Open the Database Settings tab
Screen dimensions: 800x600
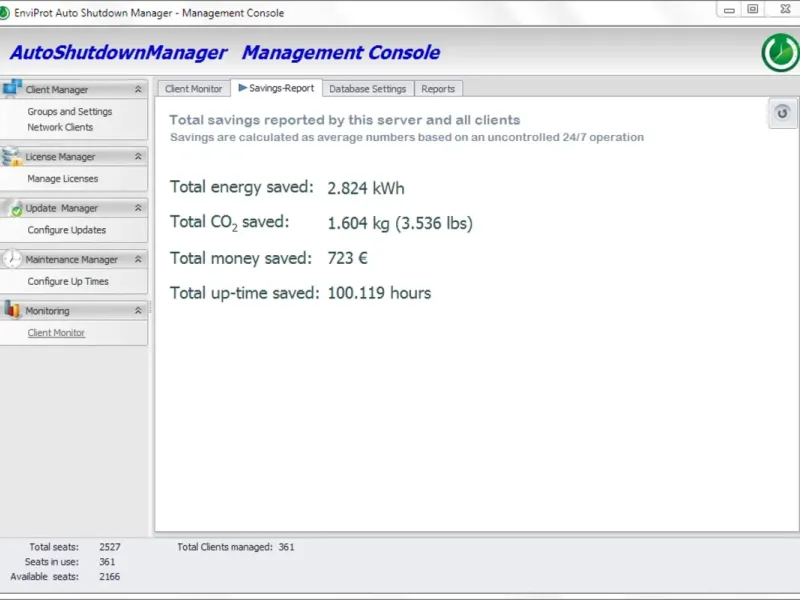click(x=367, y=89)
